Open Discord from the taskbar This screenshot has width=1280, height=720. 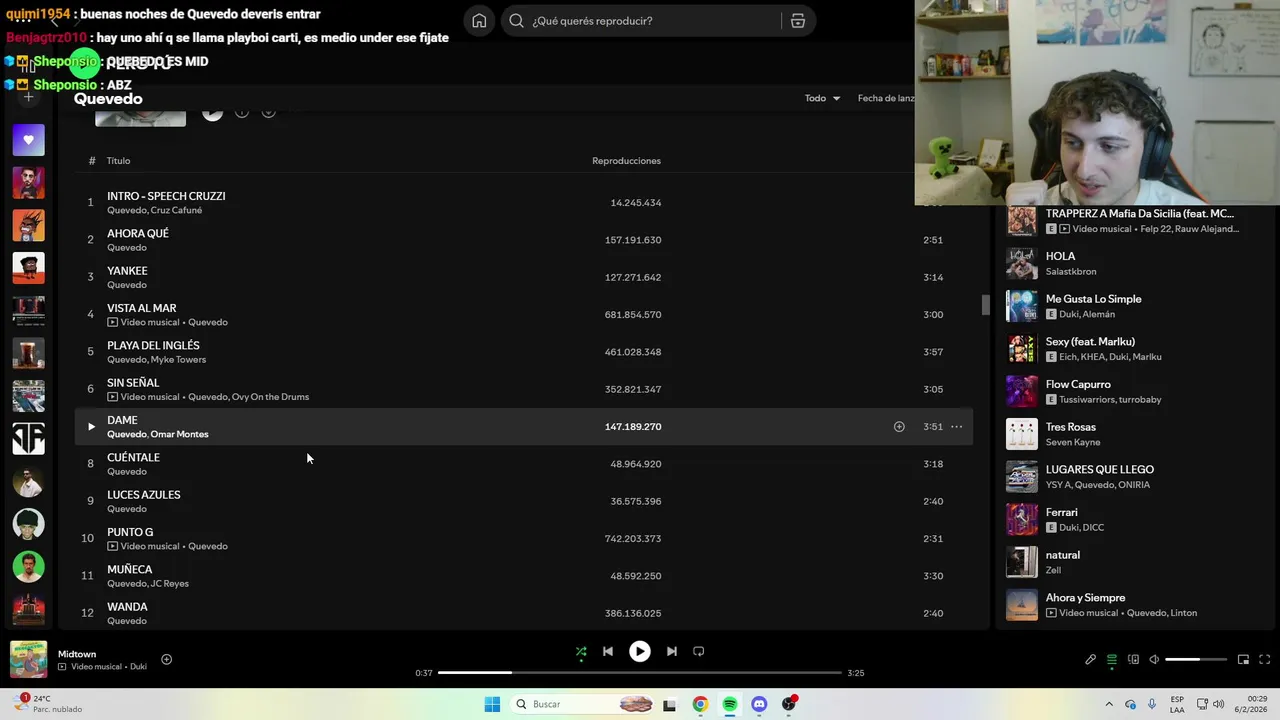759,705
